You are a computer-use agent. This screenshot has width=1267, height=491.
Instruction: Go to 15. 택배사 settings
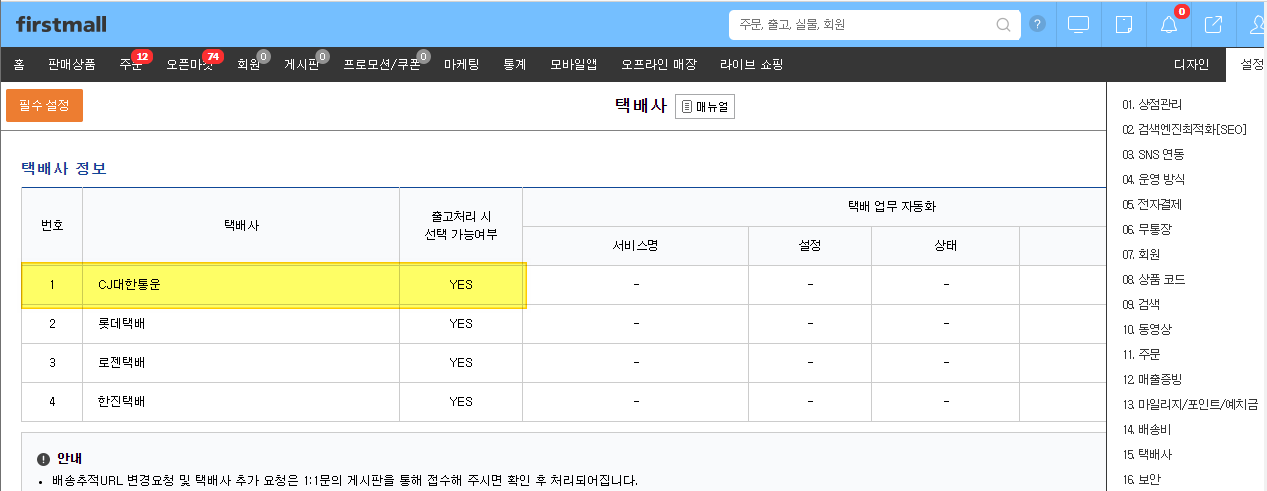click(x=1146, y=454)
